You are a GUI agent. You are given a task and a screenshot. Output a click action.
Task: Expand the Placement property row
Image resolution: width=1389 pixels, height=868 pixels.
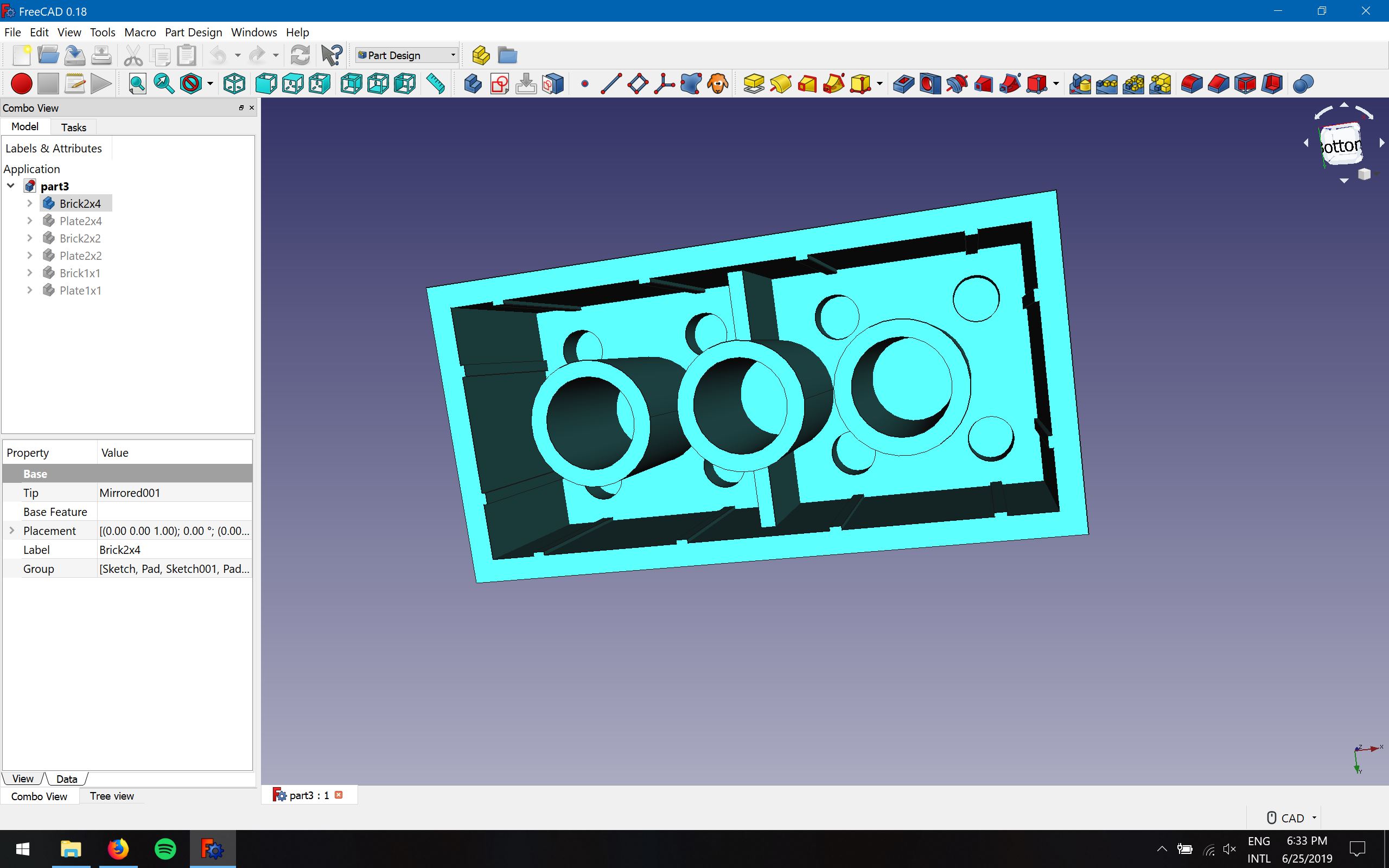[x=11, y=531]
